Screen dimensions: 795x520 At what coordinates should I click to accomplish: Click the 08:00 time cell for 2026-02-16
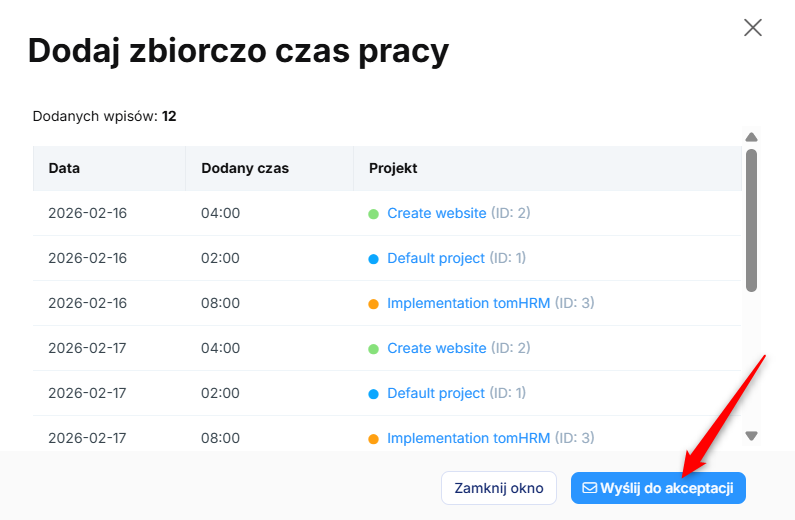pos(220,303)
